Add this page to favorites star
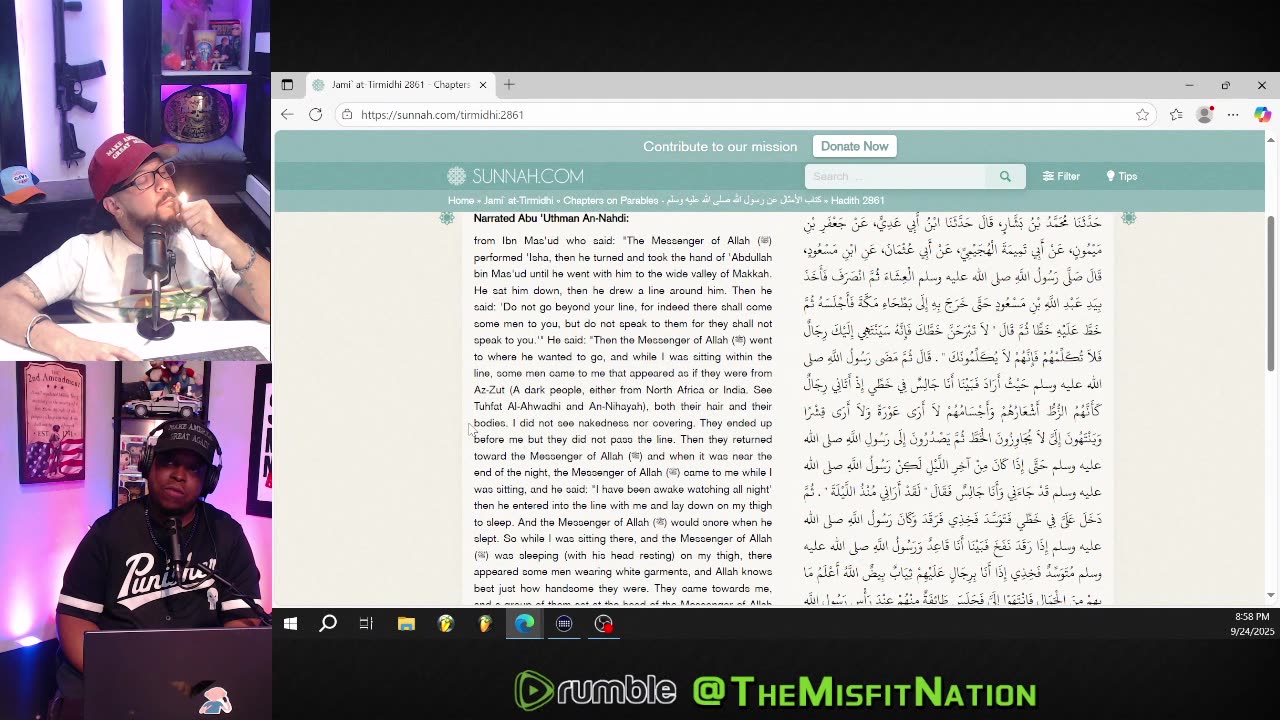 pos(1142,115)
